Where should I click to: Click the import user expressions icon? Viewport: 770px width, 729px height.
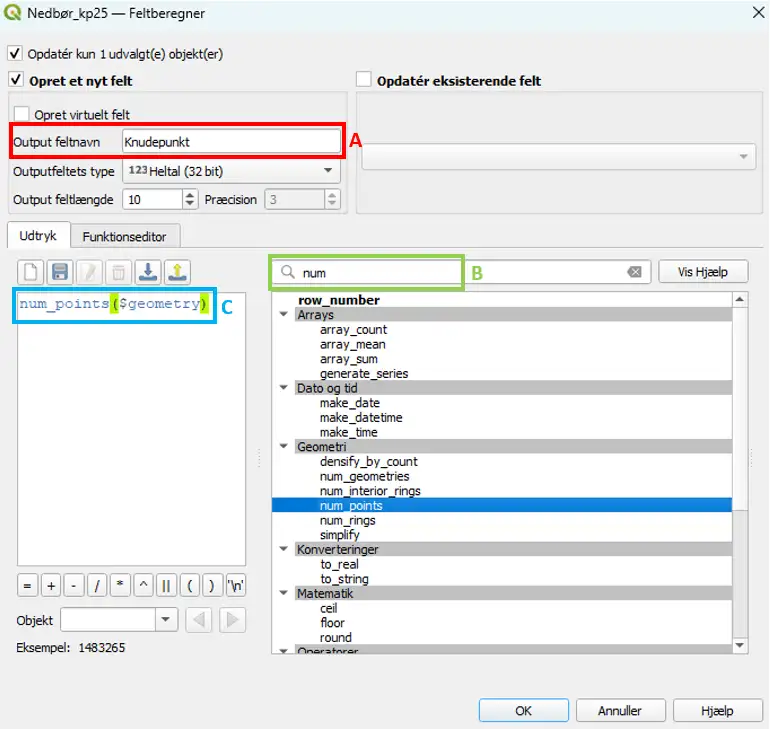click(147, 272)
